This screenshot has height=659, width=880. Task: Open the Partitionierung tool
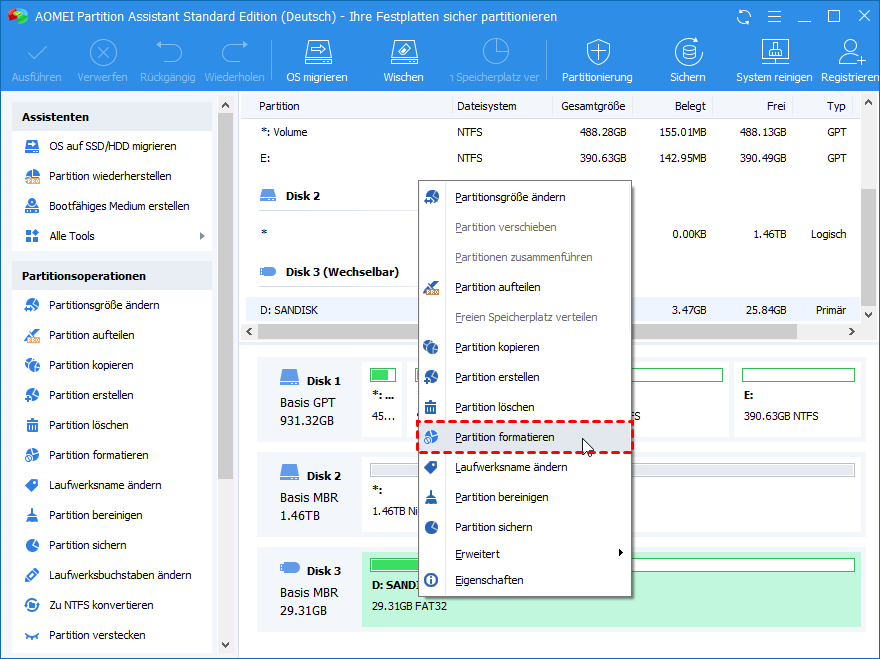pos(597,60)
